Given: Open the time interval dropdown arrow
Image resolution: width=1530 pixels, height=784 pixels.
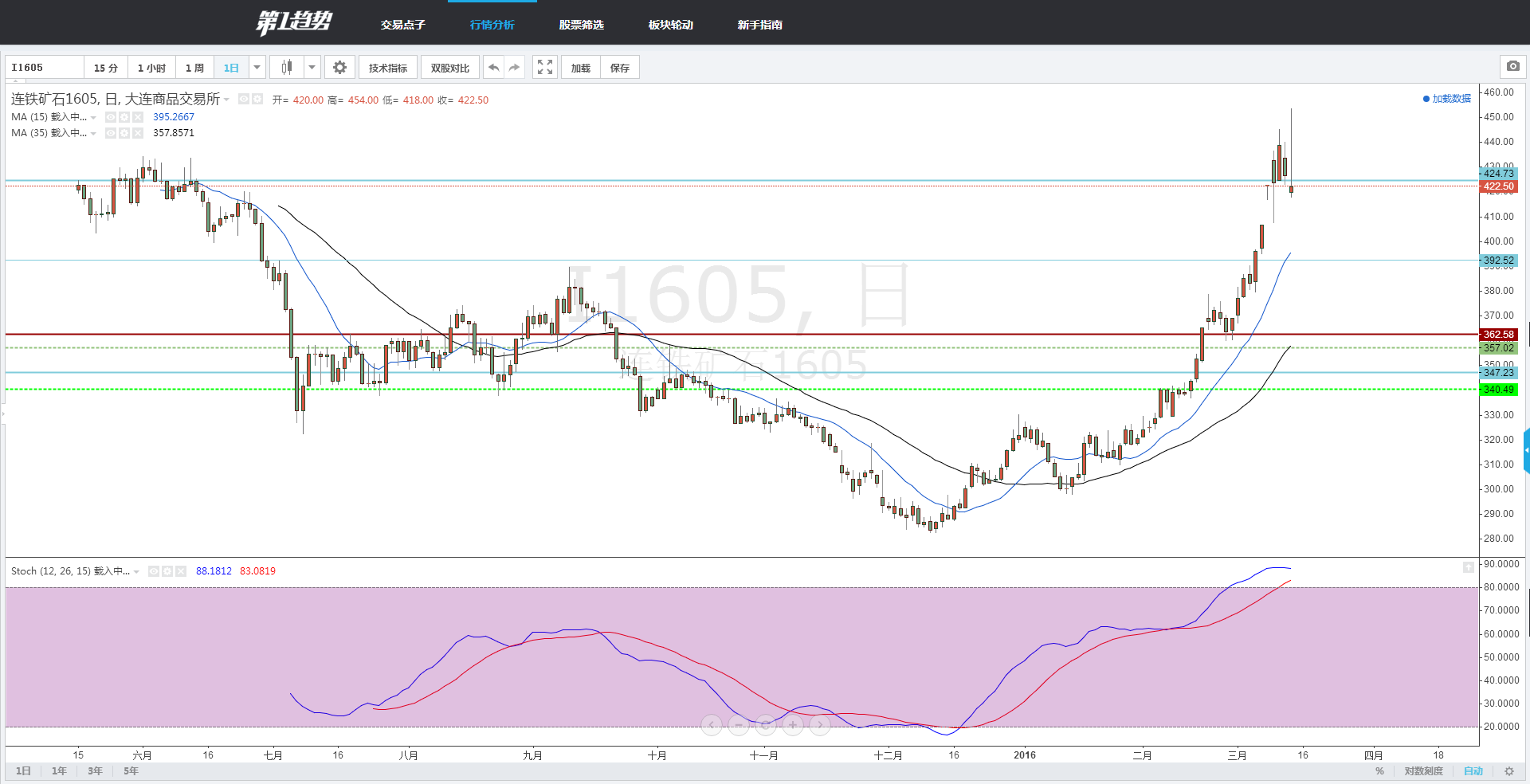Looking at the screenshot, I should pyautogui.click(x=257, y=68).
